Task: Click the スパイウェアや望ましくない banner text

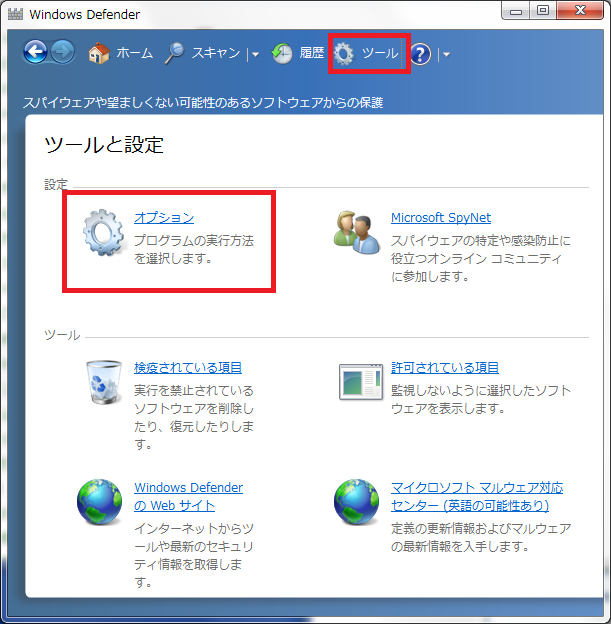Action: (203, 103)
